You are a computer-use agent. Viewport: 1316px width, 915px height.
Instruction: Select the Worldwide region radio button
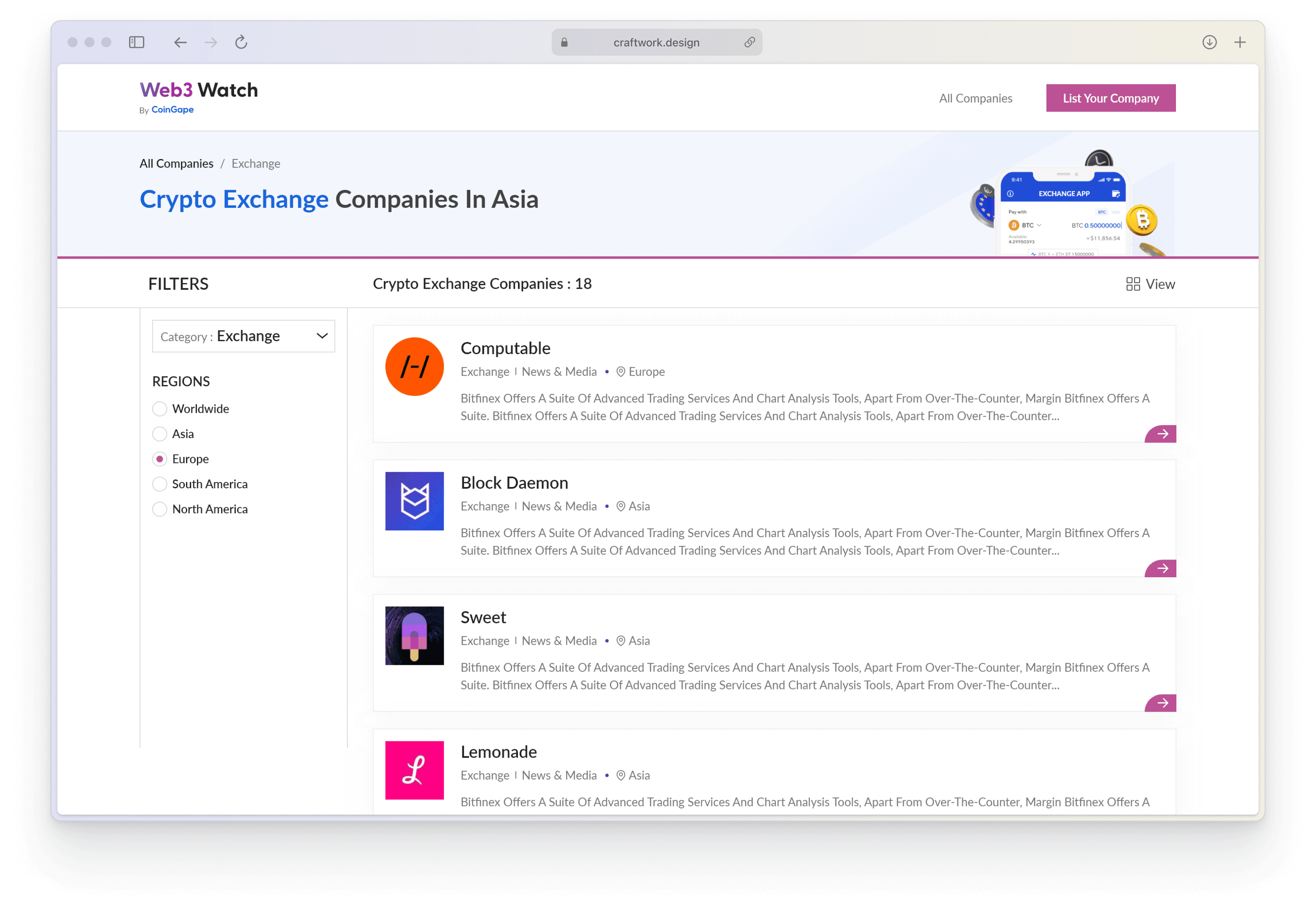[160, 409]
